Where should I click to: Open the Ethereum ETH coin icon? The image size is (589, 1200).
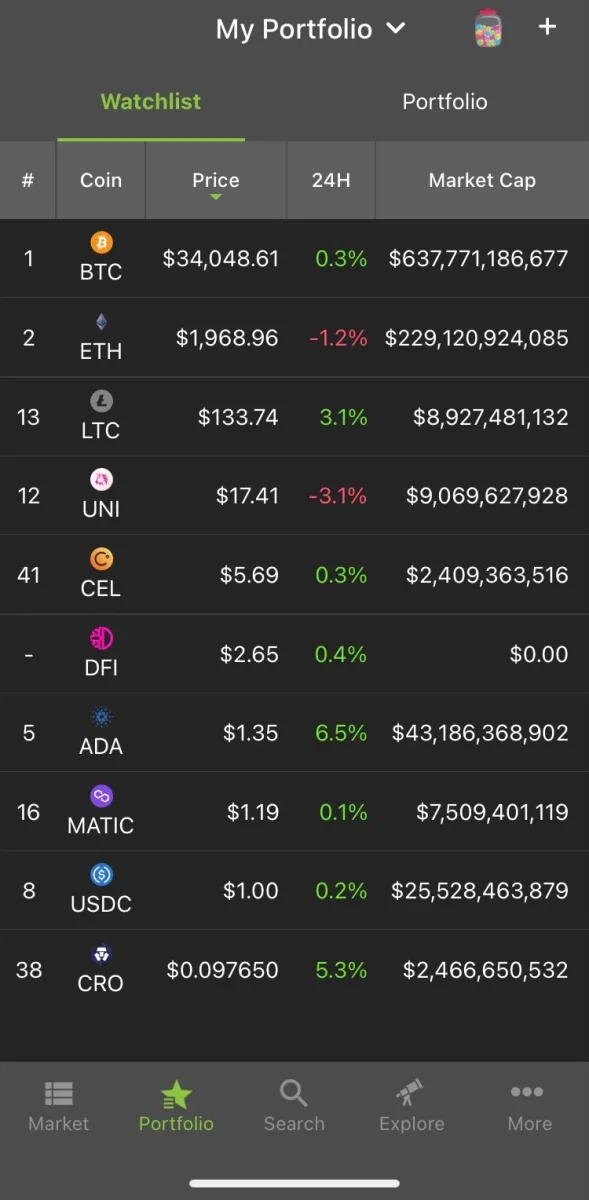coord(101,322)
